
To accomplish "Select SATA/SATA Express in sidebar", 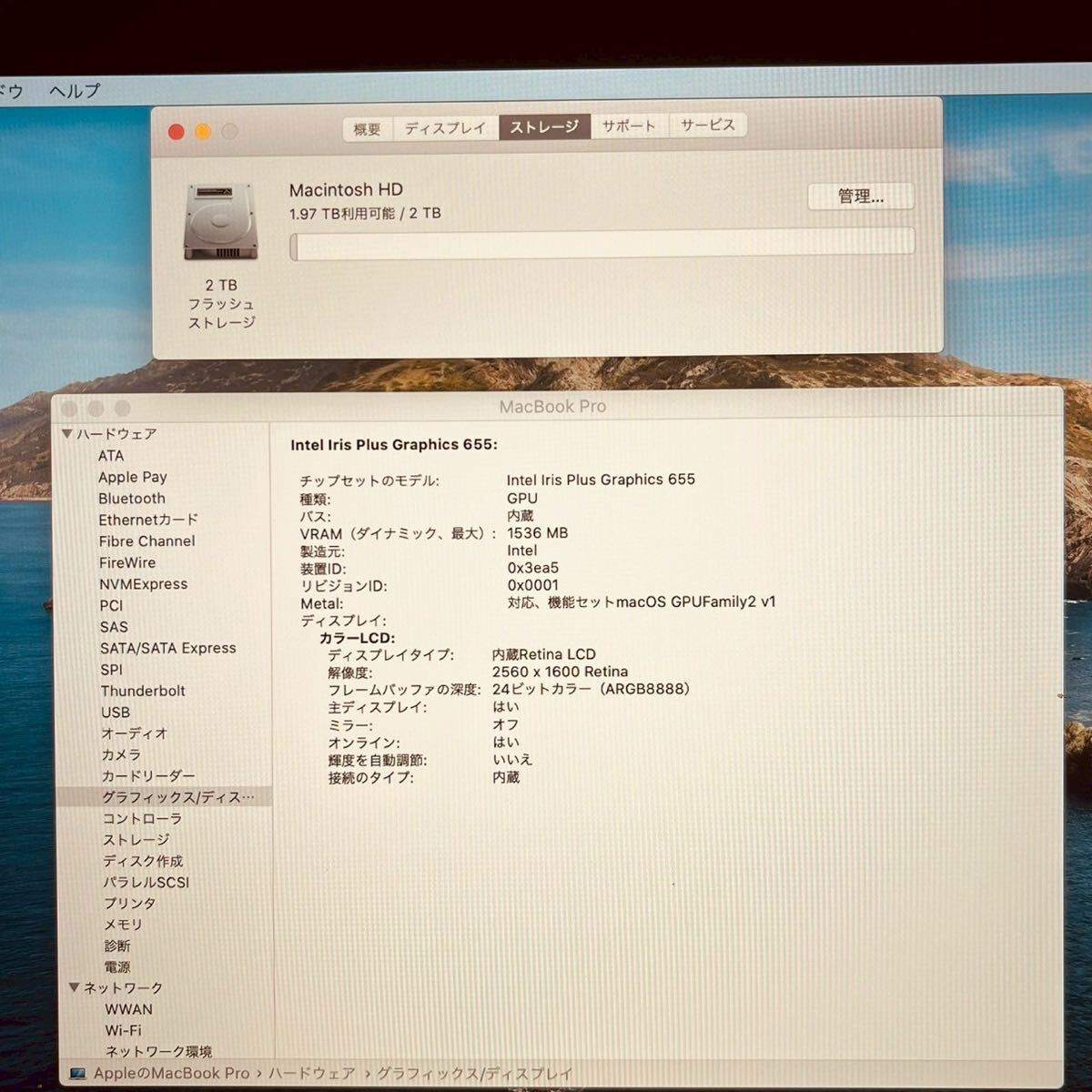I will 168,649.
